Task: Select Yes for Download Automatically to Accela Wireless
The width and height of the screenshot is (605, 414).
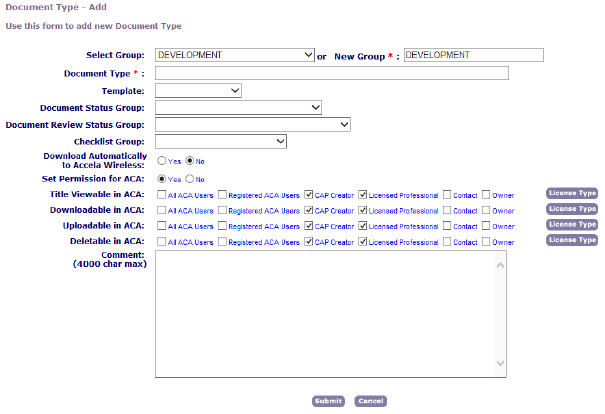Action: (x=162, y=161)
